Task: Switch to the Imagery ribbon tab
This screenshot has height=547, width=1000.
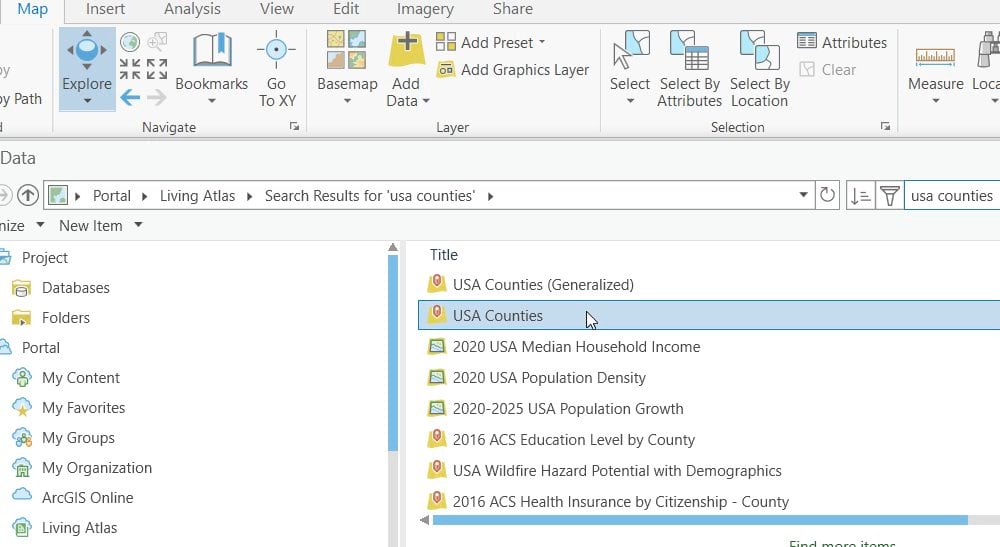Action: point(425,10)
